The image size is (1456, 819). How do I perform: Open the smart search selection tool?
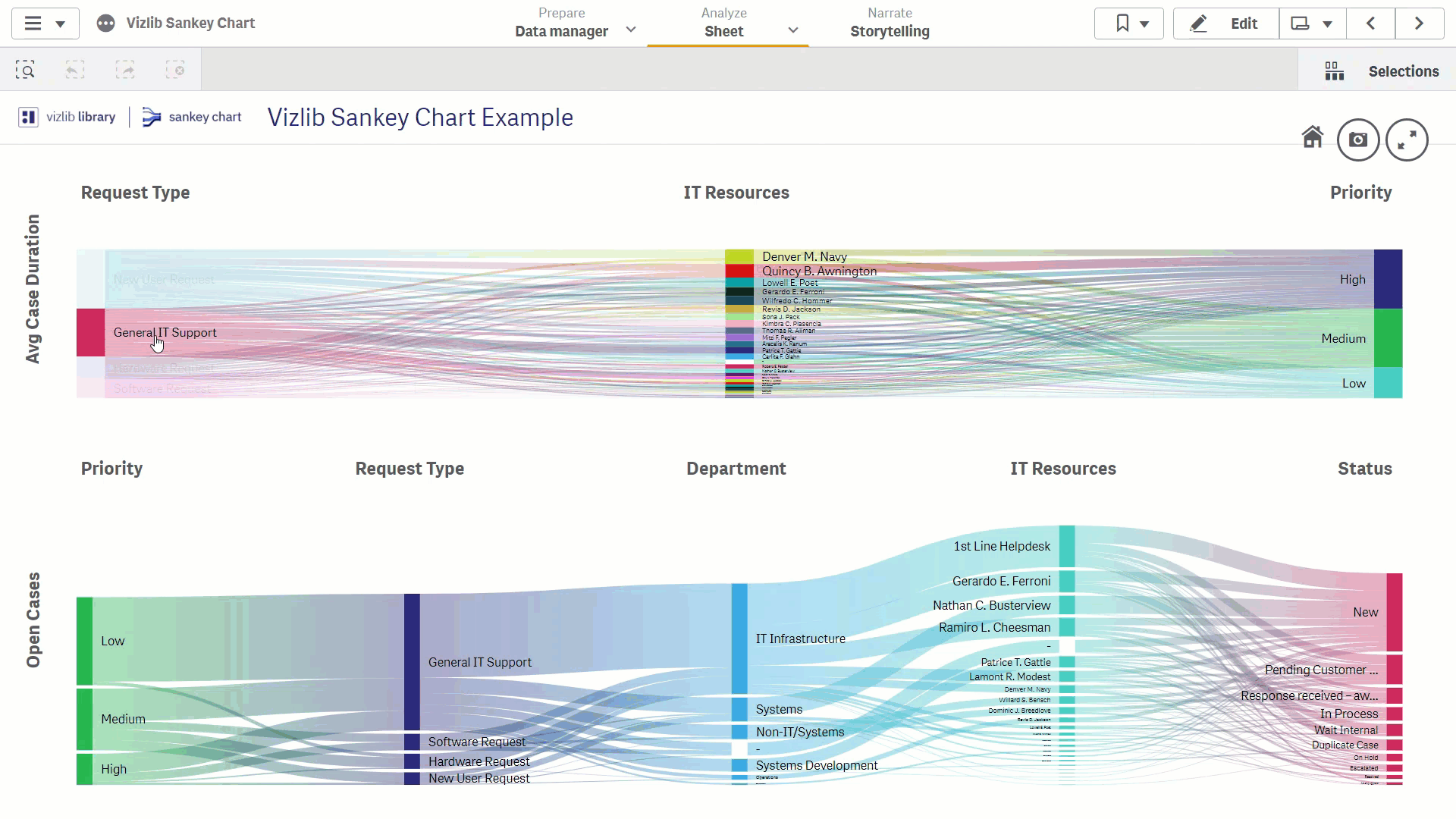pos(25,71)
